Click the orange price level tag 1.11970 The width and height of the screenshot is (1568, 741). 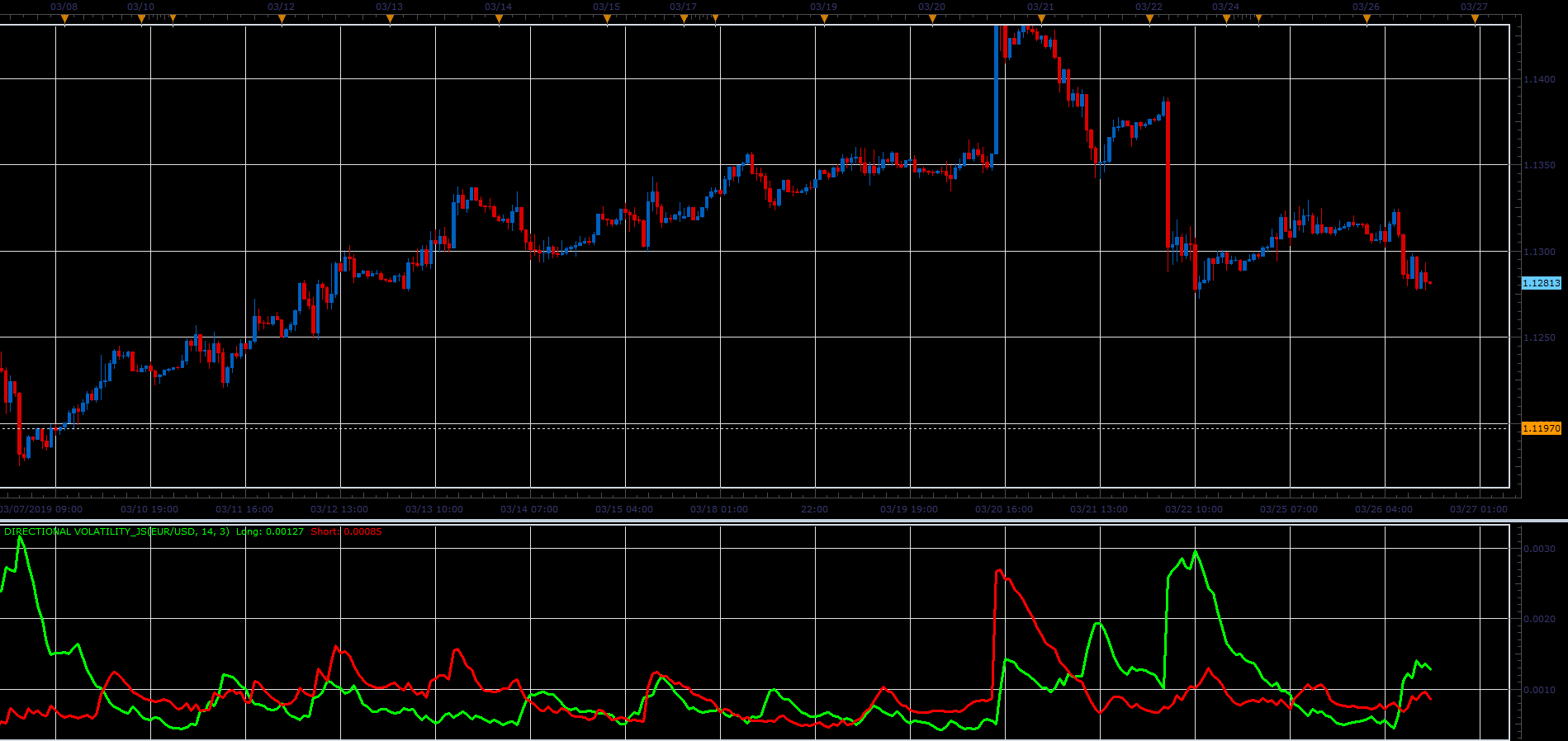(x=1541, y=428)
